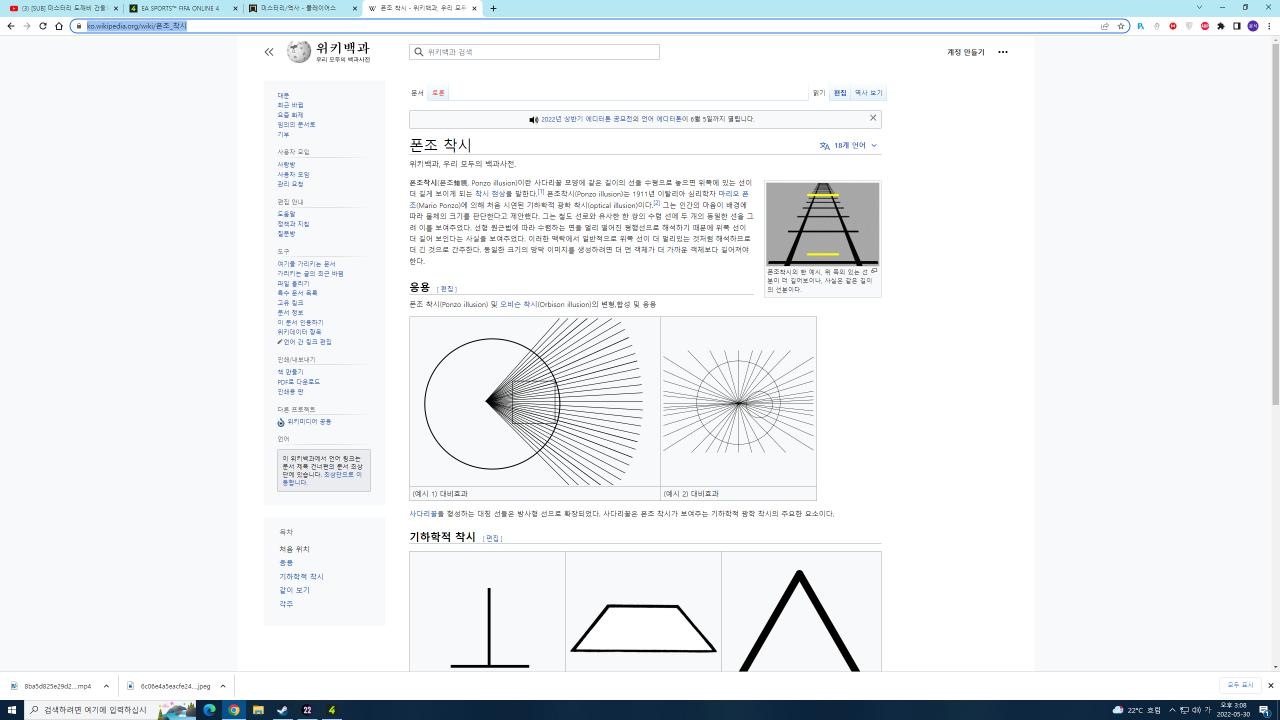1280x720 pixels.
Task: Open Steam from the taskbar
Action: [282, 710]
